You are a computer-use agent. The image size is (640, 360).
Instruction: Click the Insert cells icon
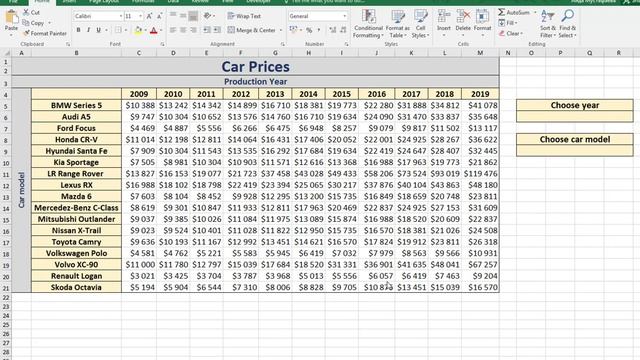444,17
